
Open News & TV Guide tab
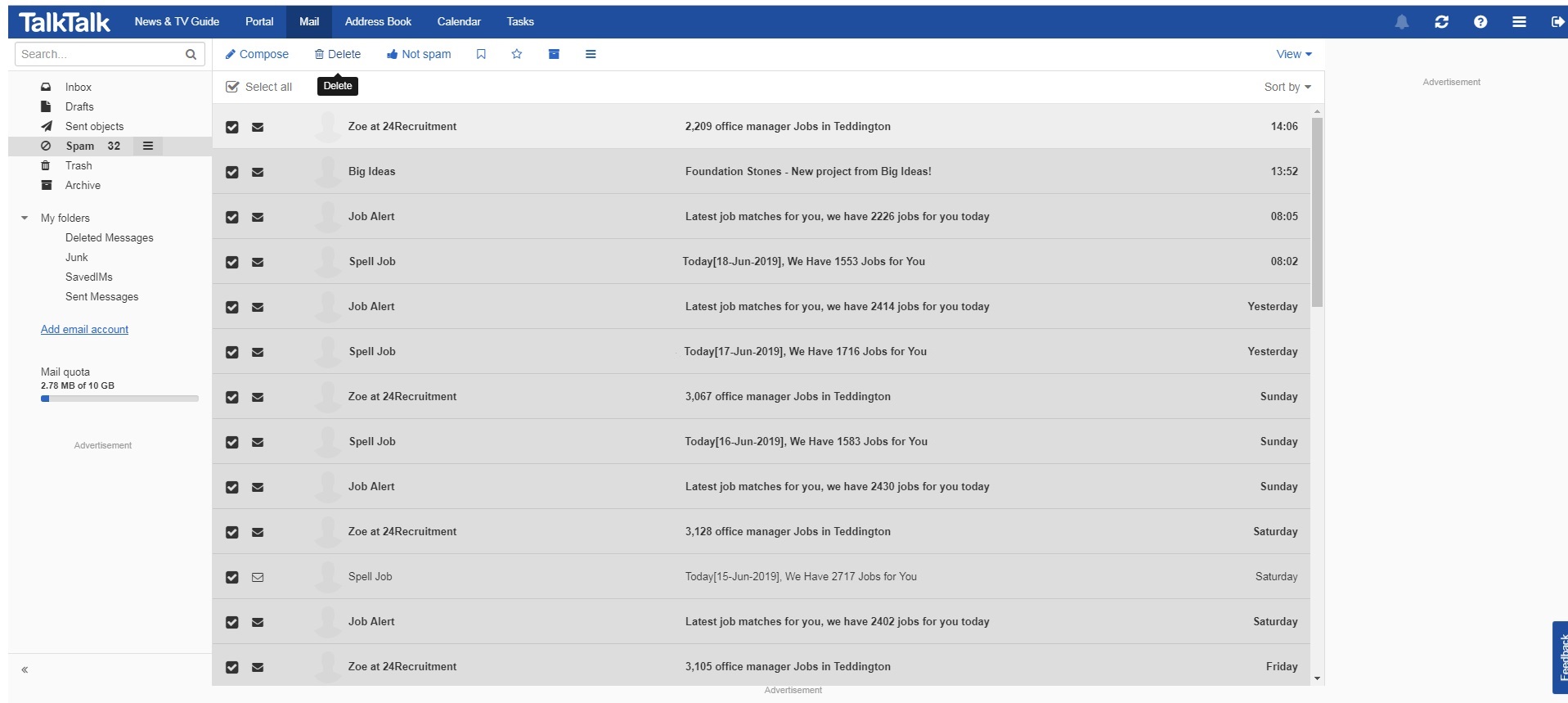pos(177,22)
